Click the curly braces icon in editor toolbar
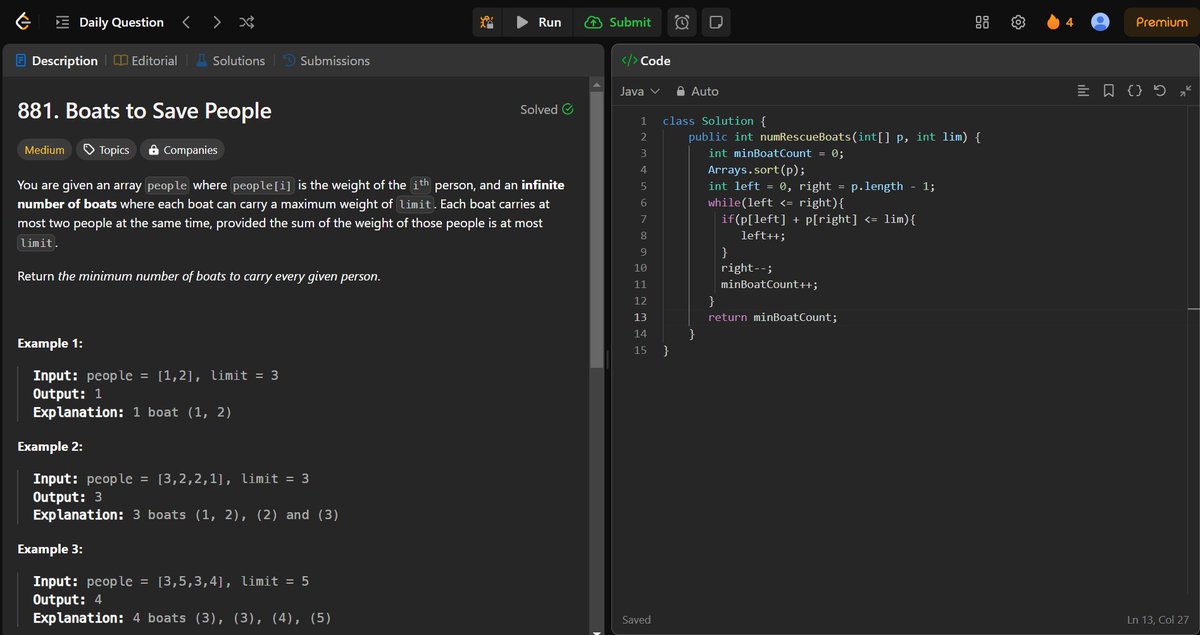The height and width of the screenshot is (635, 1200). pyautogui.click(x=1134, y=91)
